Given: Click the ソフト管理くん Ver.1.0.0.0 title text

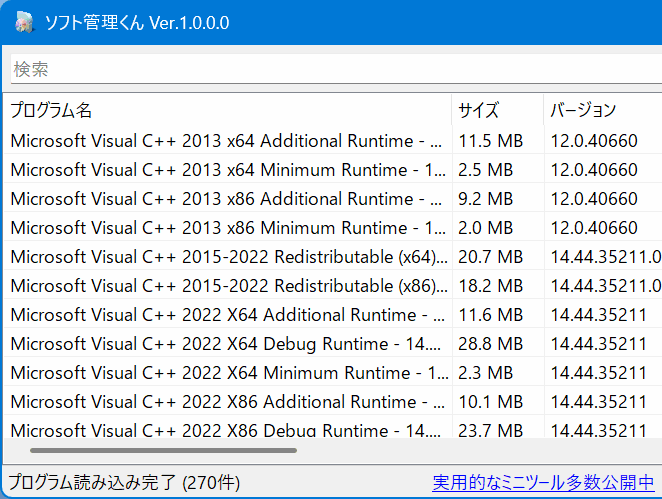Looking at the screenshot, I should (x=137, y=23).
